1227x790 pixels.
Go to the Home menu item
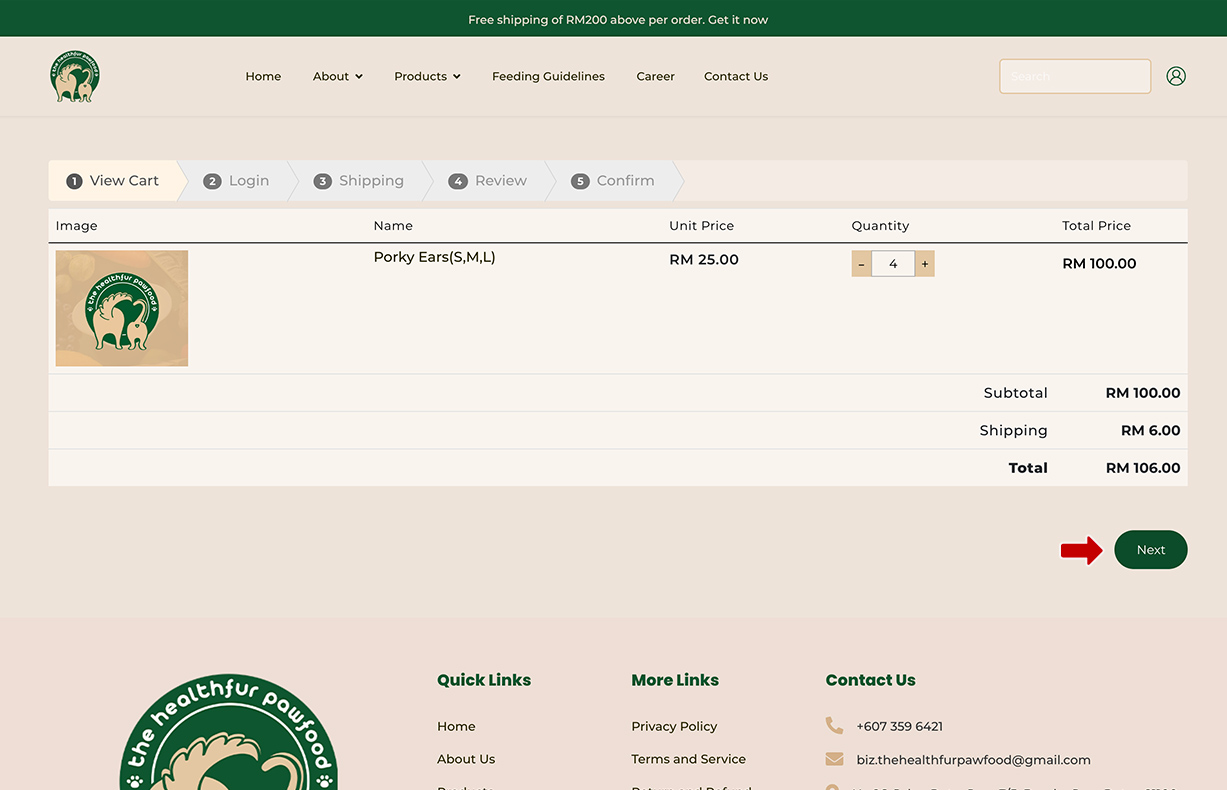[263, 76]
